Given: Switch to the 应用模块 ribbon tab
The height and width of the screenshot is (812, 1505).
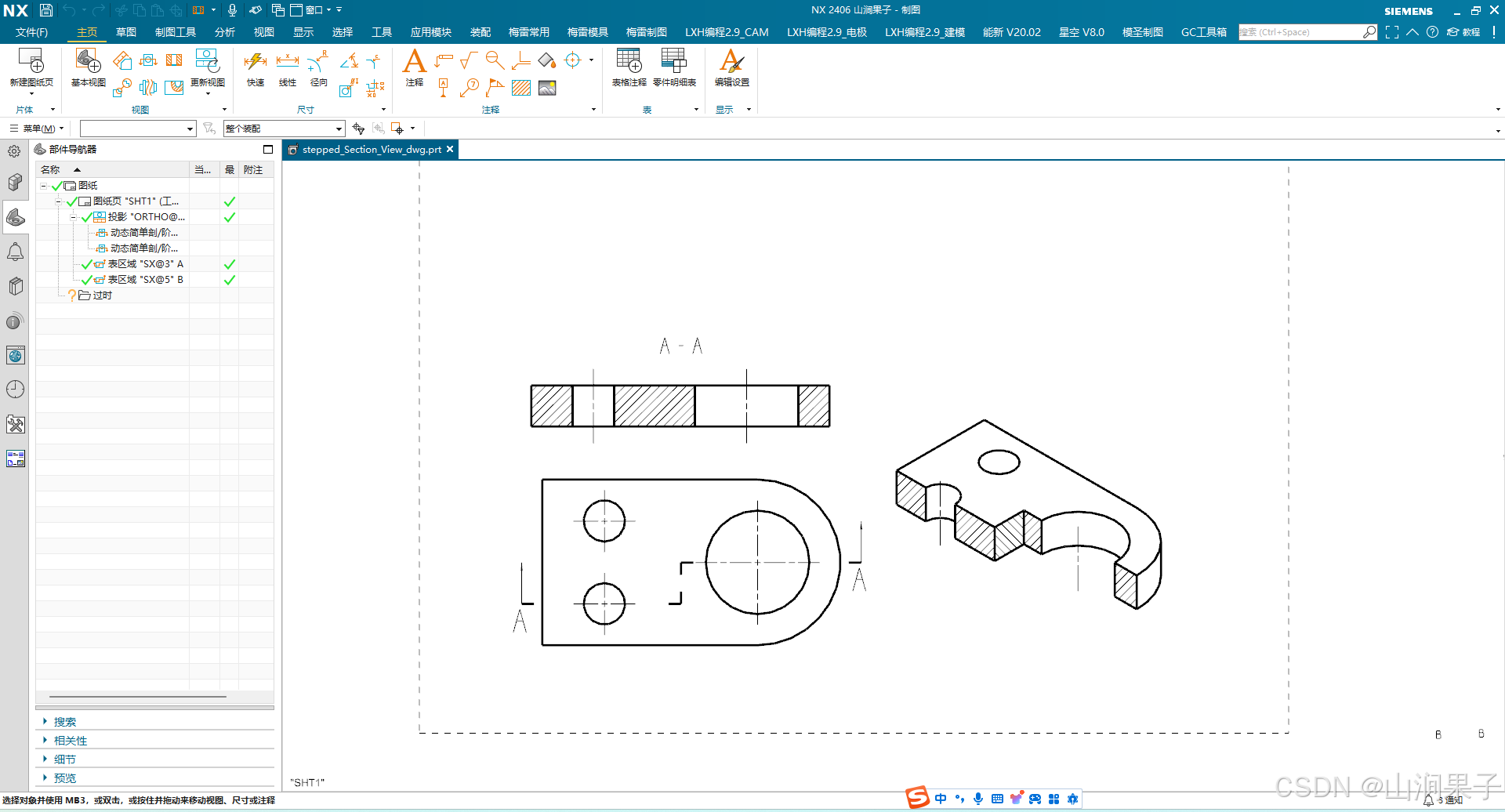Looking at the screenshot, I should pos(431,32).
